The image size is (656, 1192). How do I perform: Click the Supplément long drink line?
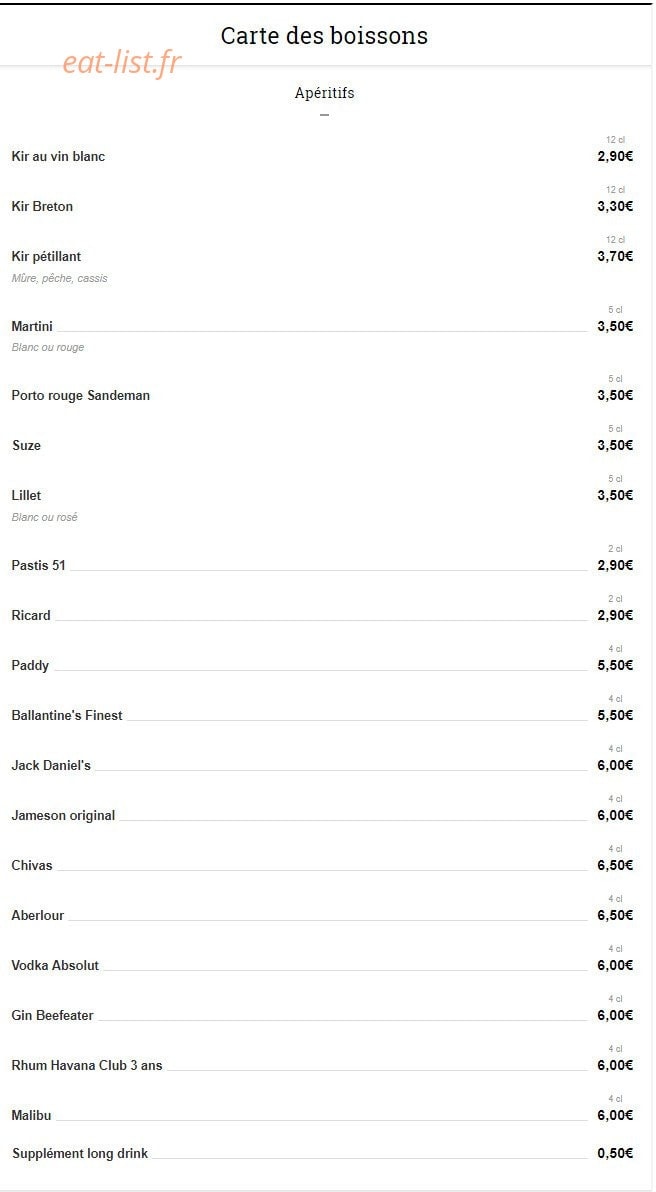[x=322, y=1154]
